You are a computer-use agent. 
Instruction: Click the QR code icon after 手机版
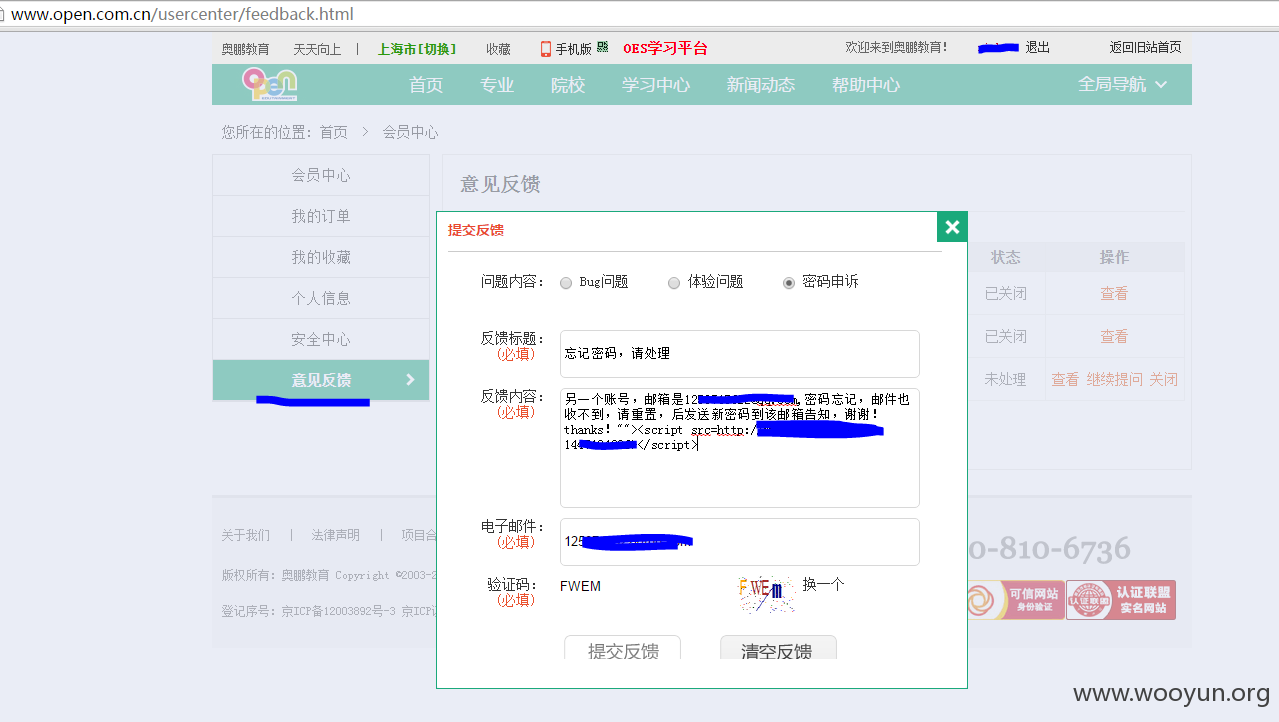click(603, 47)
